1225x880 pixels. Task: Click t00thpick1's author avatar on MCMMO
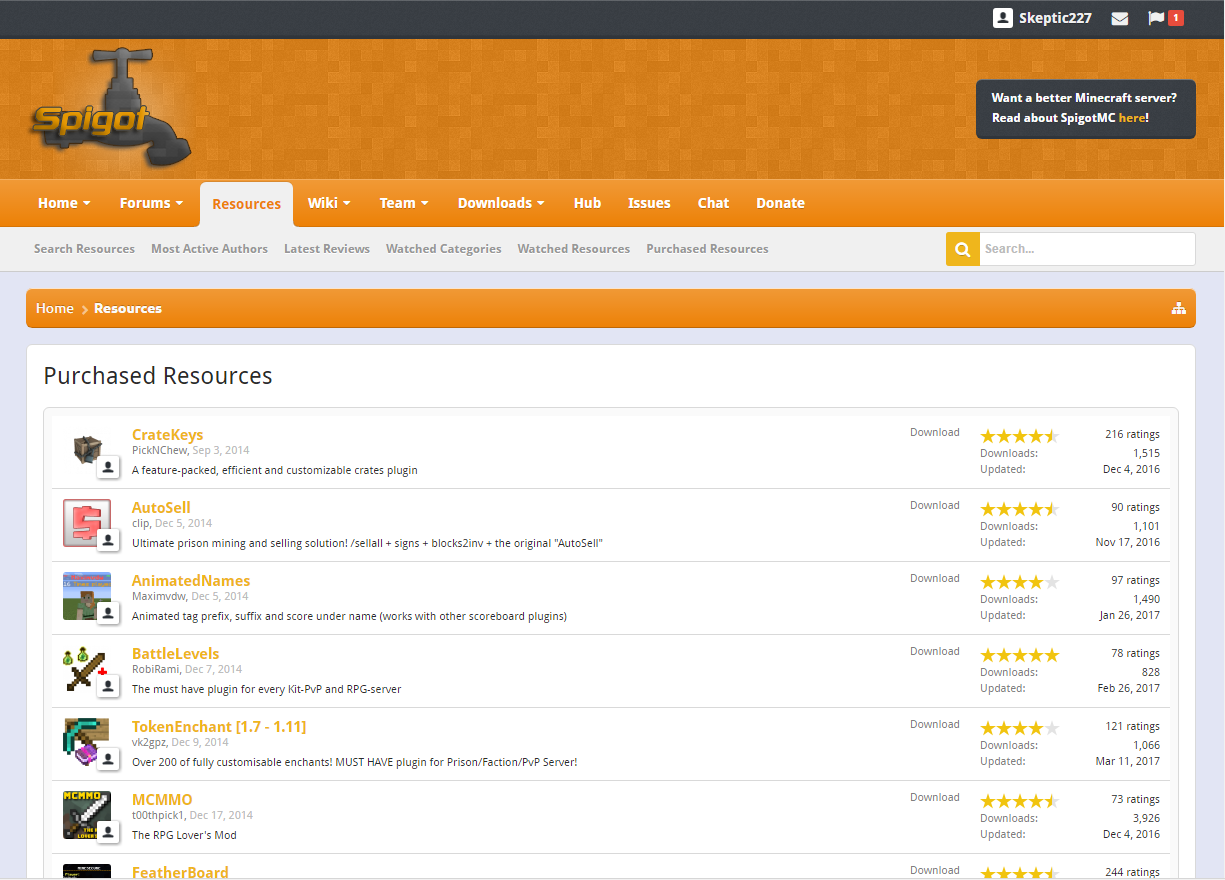pyautogui.click(x=109, y=832)
